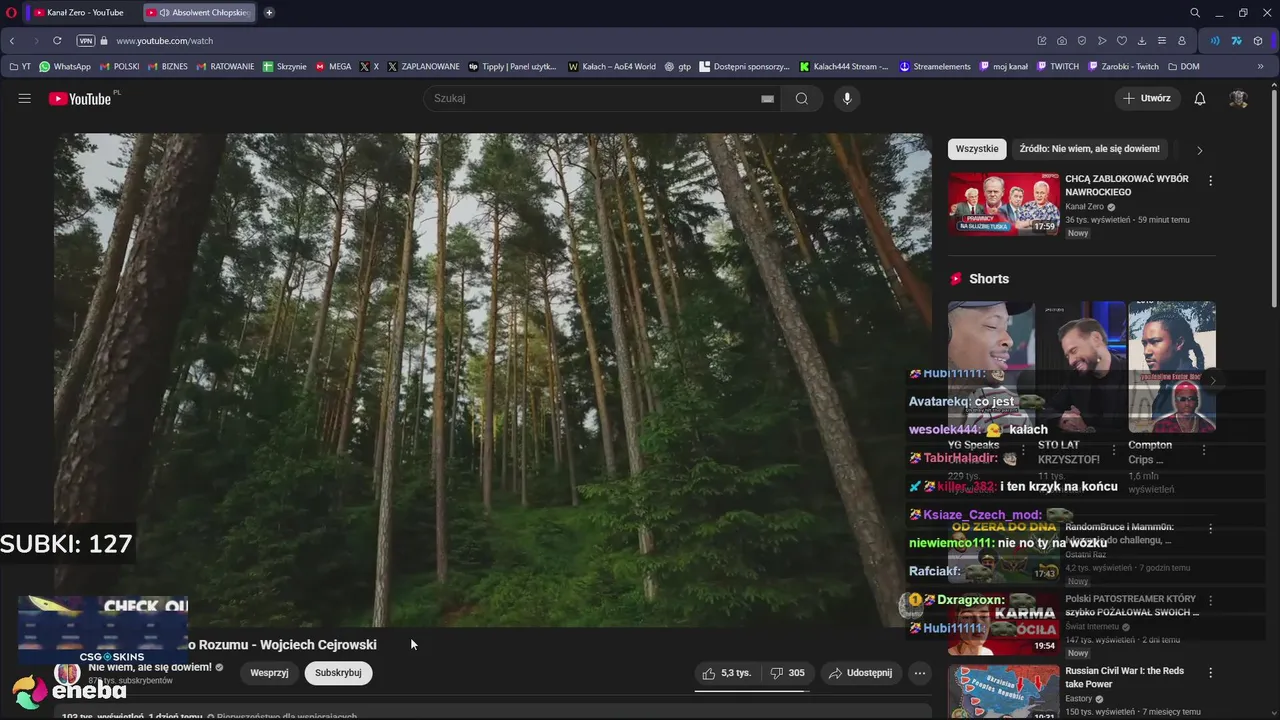Open options for RandomBruce i Mamm0n video

(1210, 528)
